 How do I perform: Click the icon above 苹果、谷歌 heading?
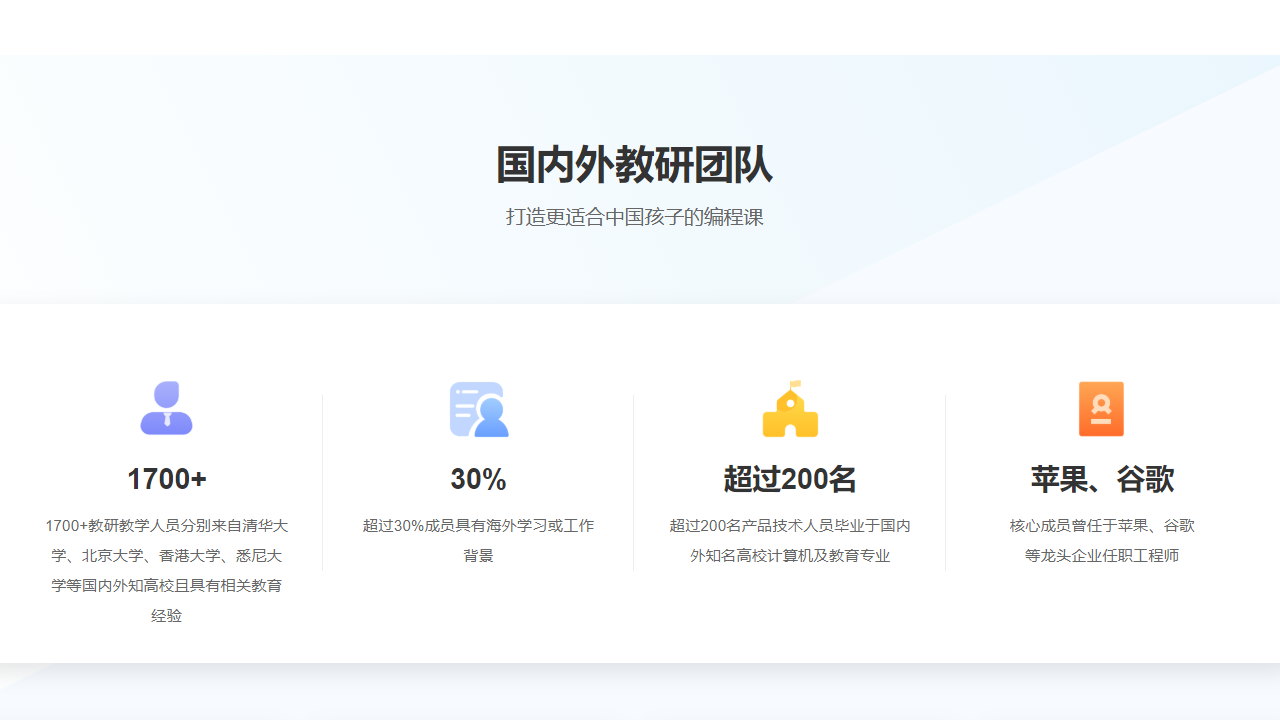pos(1101,408)
